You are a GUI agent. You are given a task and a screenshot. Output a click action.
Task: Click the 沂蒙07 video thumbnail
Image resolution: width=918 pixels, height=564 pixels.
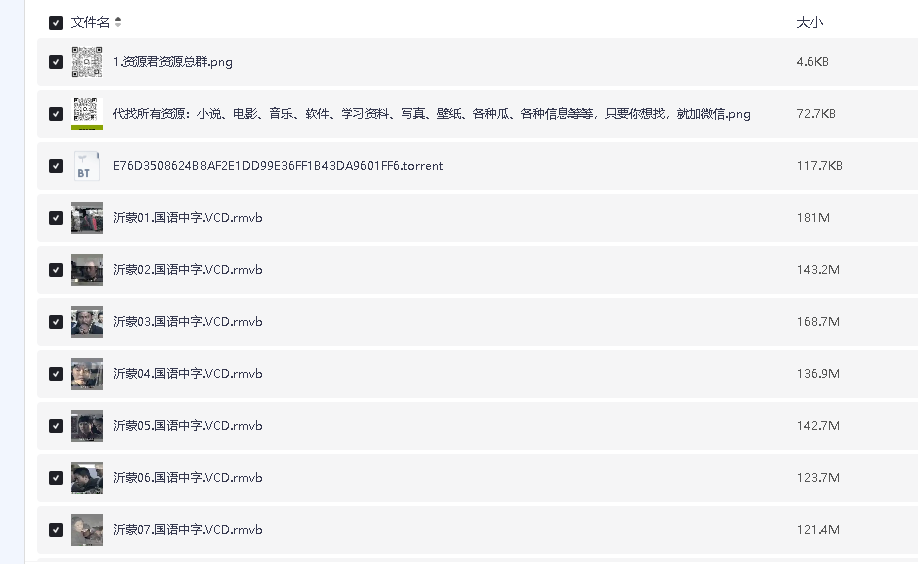(x=87, y=530)
